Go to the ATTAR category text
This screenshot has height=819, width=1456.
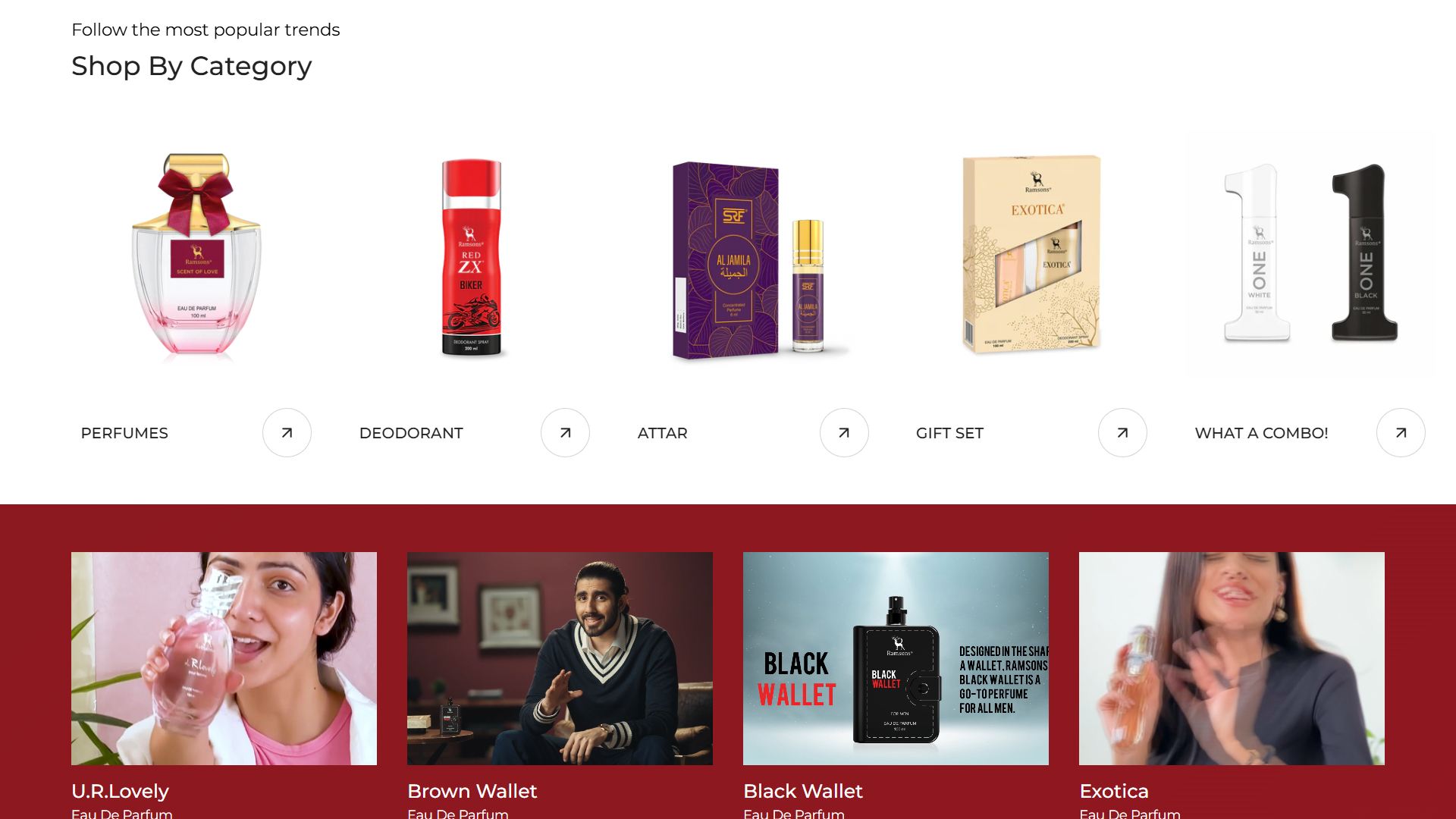click(662, 433)
